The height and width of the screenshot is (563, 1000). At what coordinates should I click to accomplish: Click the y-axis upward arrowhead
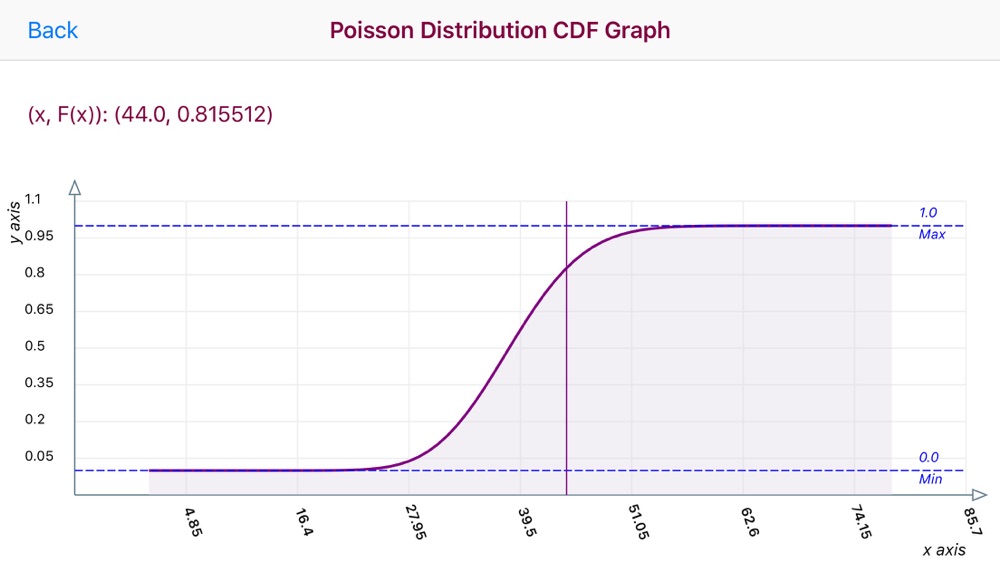pyautogui.click(x=75, y=187)
